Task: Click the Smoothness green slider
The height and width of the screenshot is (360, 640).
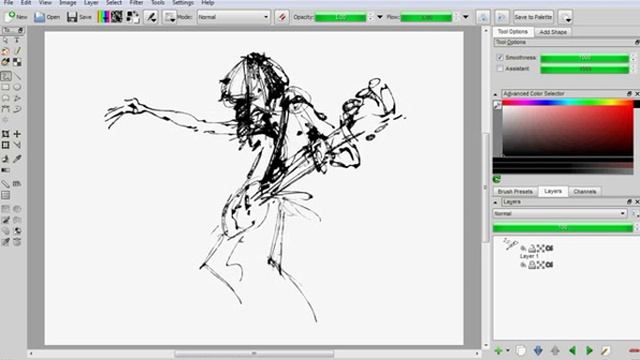Action: click(584, 58)
